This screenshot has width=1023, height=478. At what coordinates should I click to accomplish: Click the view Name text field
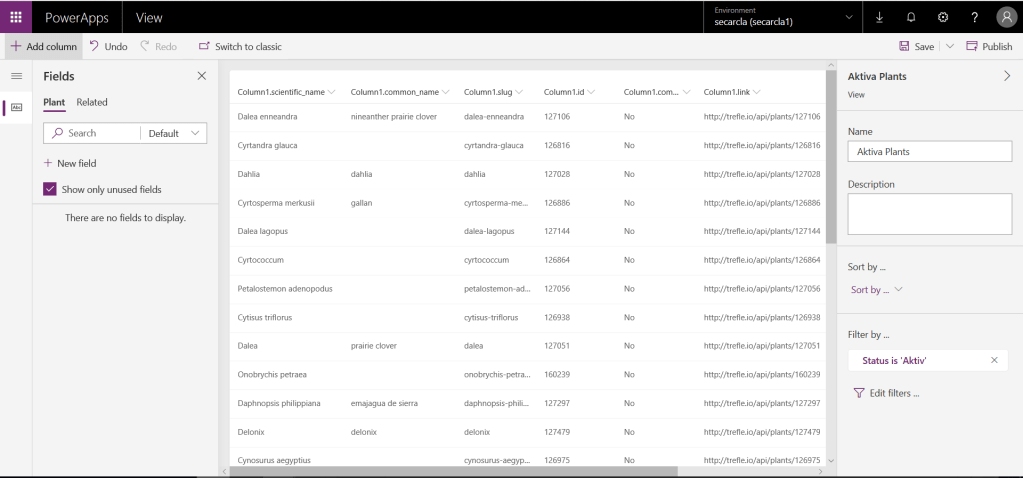tap(929, 152)
